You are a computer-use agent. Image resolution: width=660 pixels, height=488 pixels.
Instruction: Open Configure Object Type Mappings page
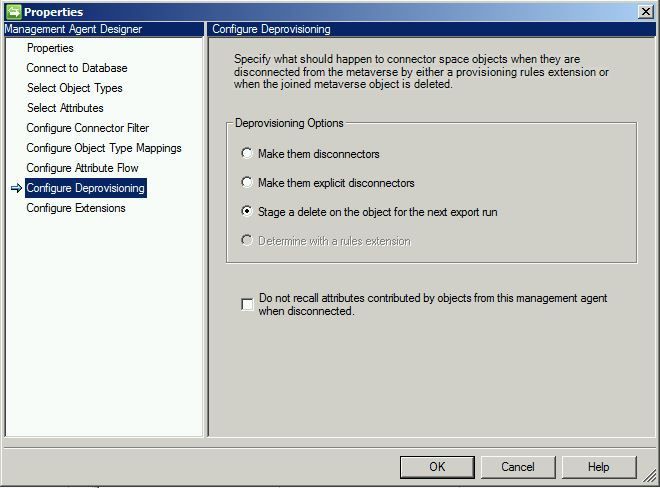click(x=104, y=148)
